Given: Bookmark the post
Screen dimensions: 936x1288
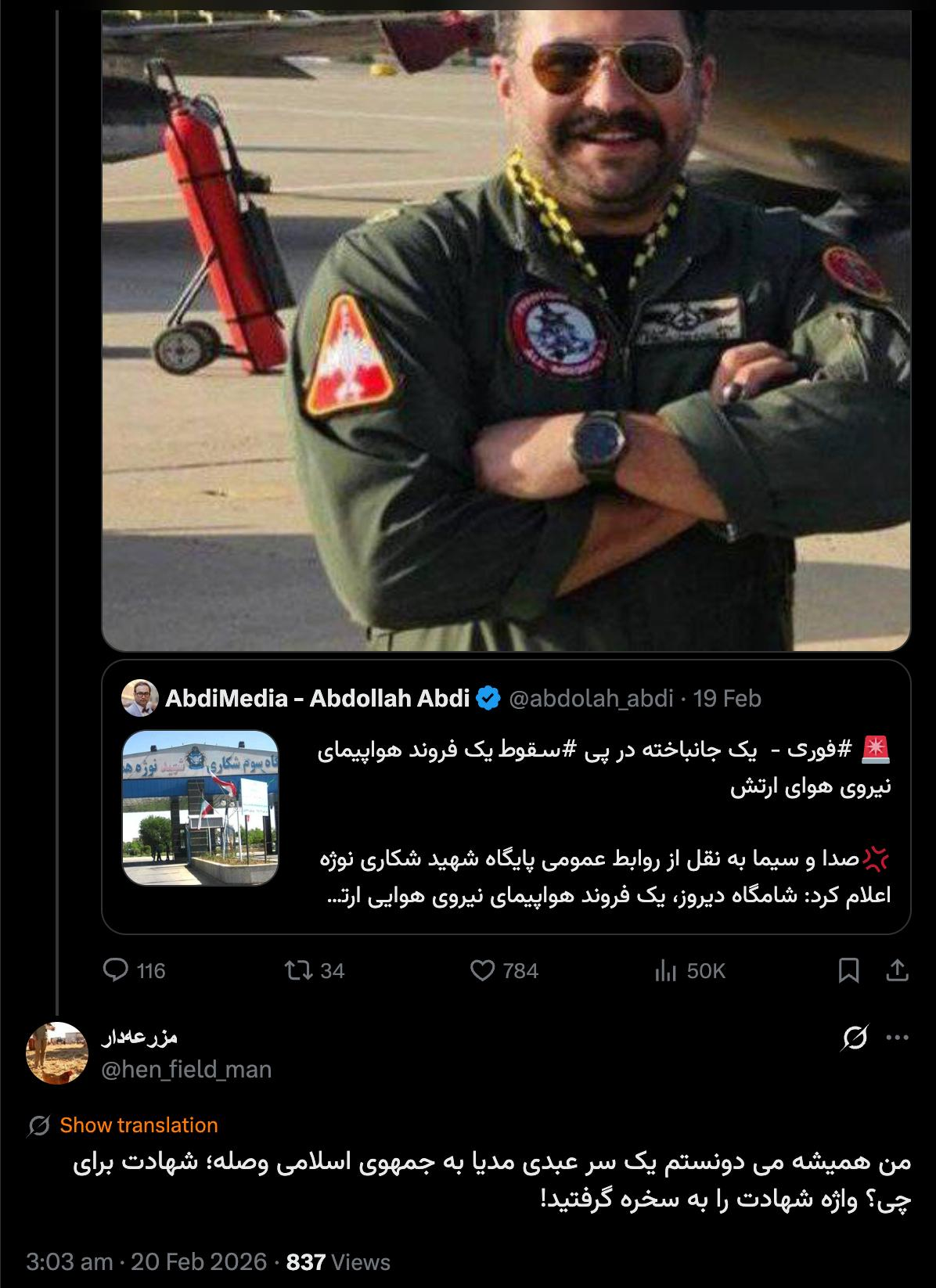Looking at the screenshot, I should (848, 971).
